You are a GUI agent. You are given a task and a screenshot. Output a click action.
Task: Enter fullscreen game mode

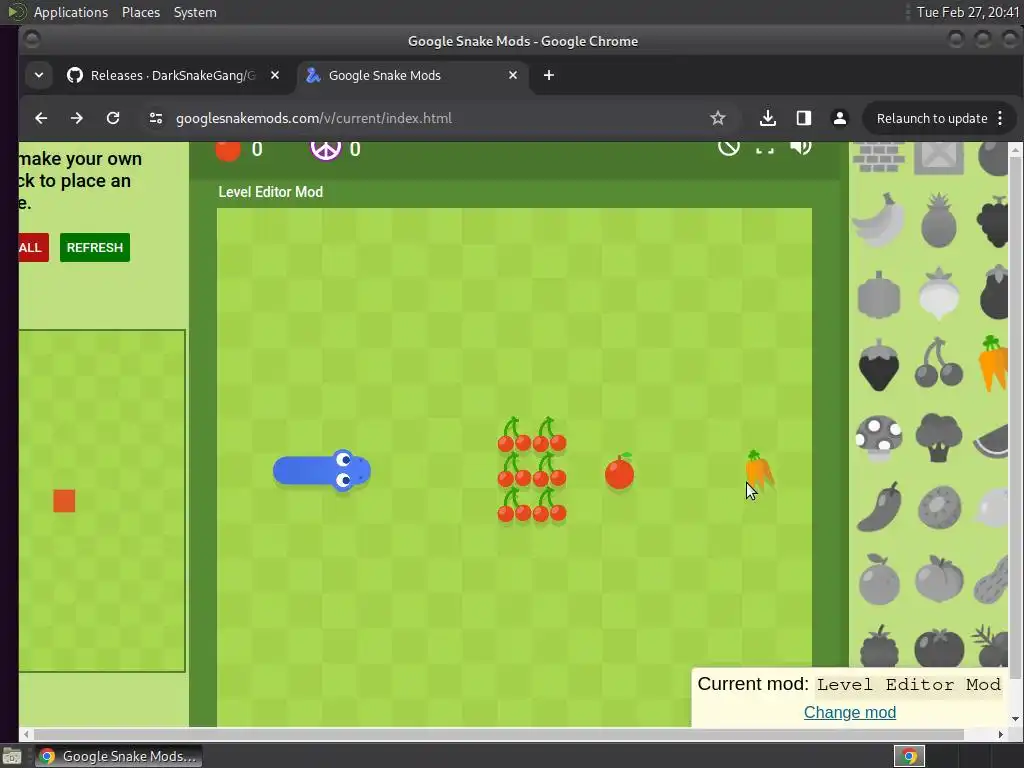pyautogui.click(x=765, y=149)
